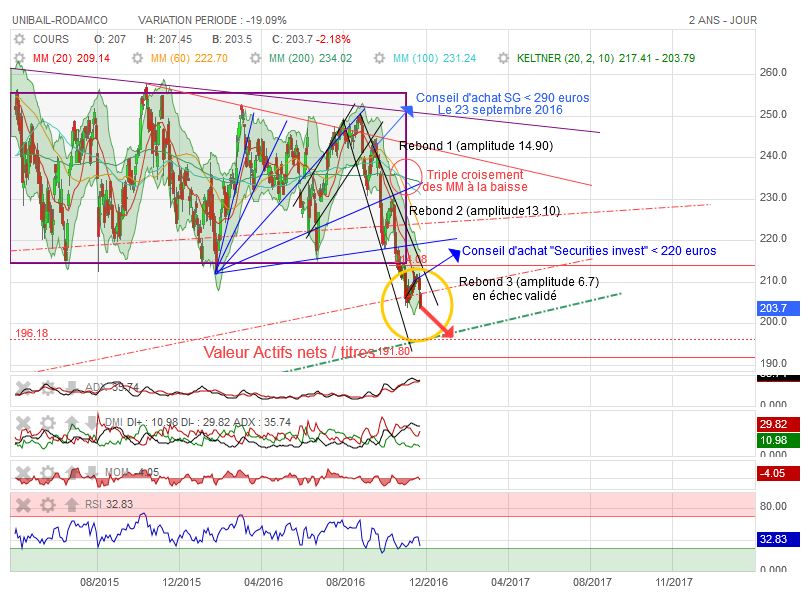The height and width of the screenshot is (600, 810).
Task: Remove the DMI indicator panel
Action: pos(23,423)
